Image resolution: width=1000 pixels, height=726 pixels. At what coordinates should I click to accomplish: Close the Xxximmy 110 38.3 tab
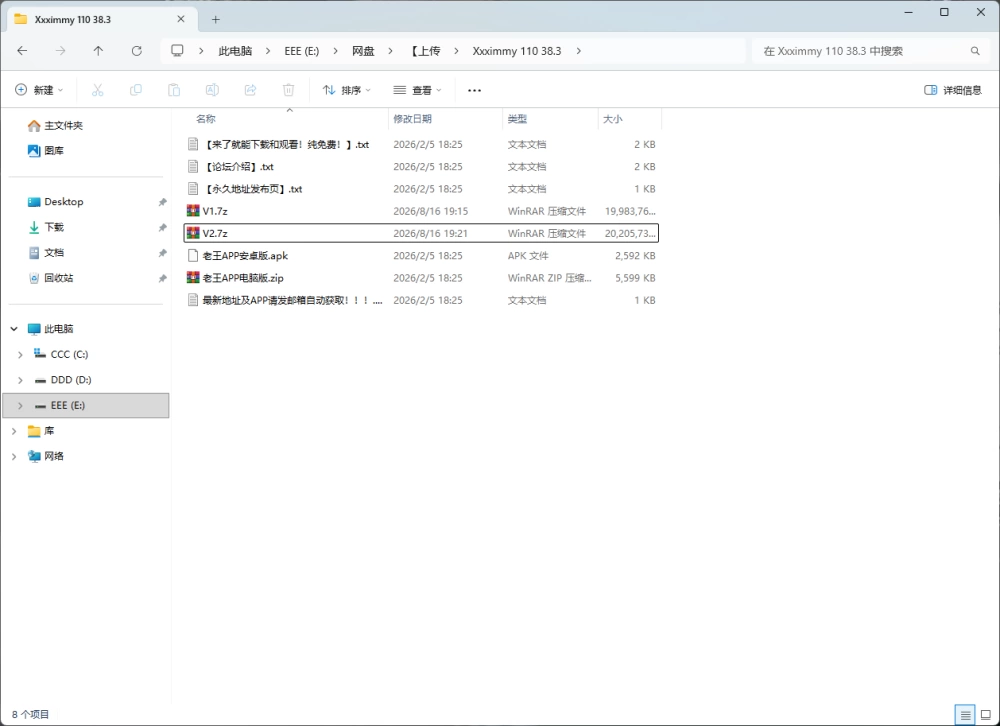pos(181,19)
